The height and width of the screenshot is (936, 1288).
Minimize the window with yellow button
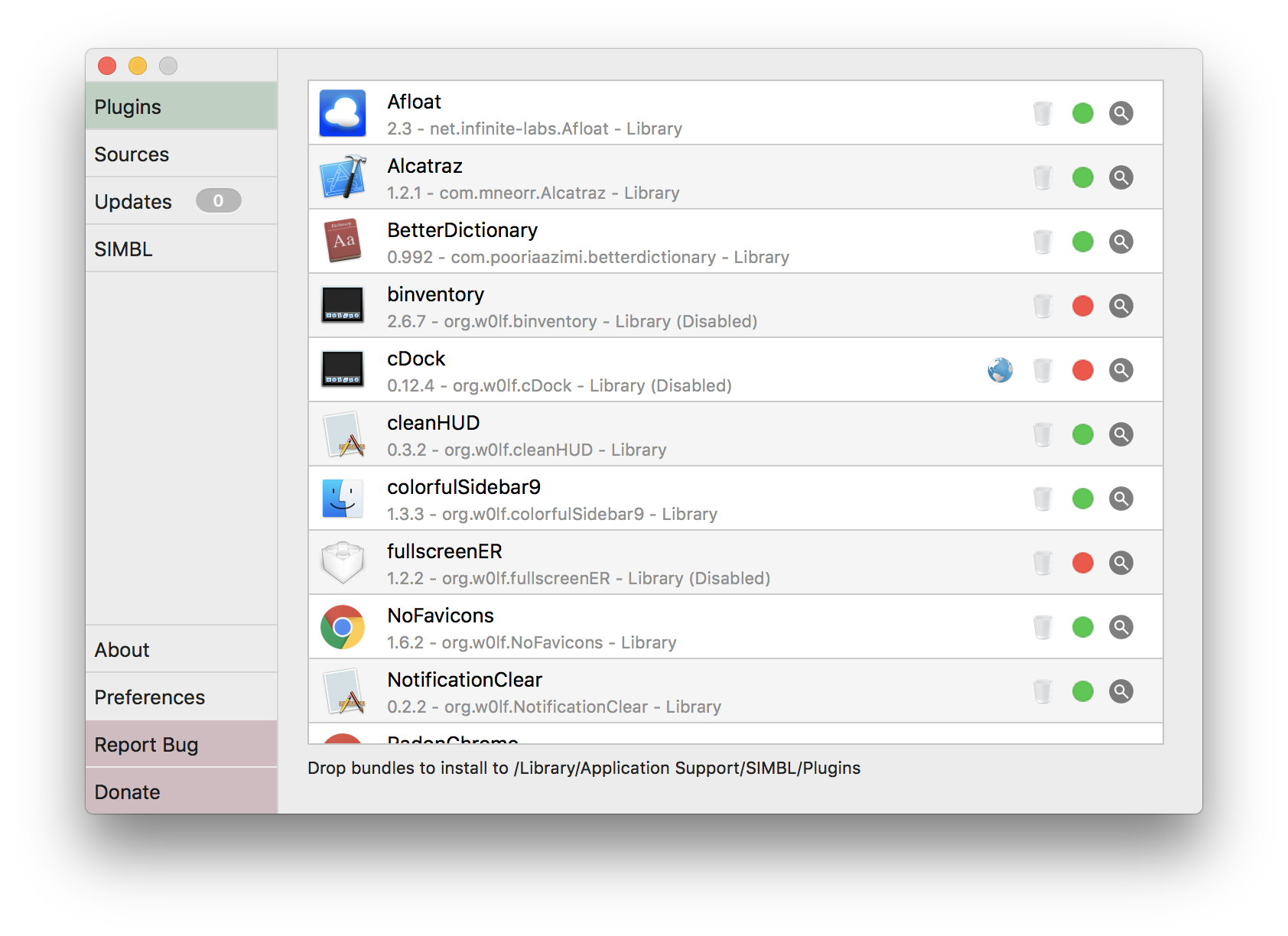(x=138, y=66)
